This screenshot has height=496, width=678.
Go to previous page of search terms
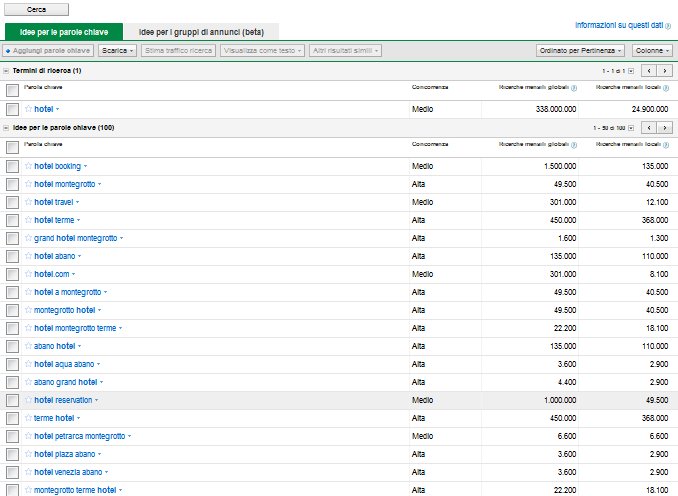649,70
